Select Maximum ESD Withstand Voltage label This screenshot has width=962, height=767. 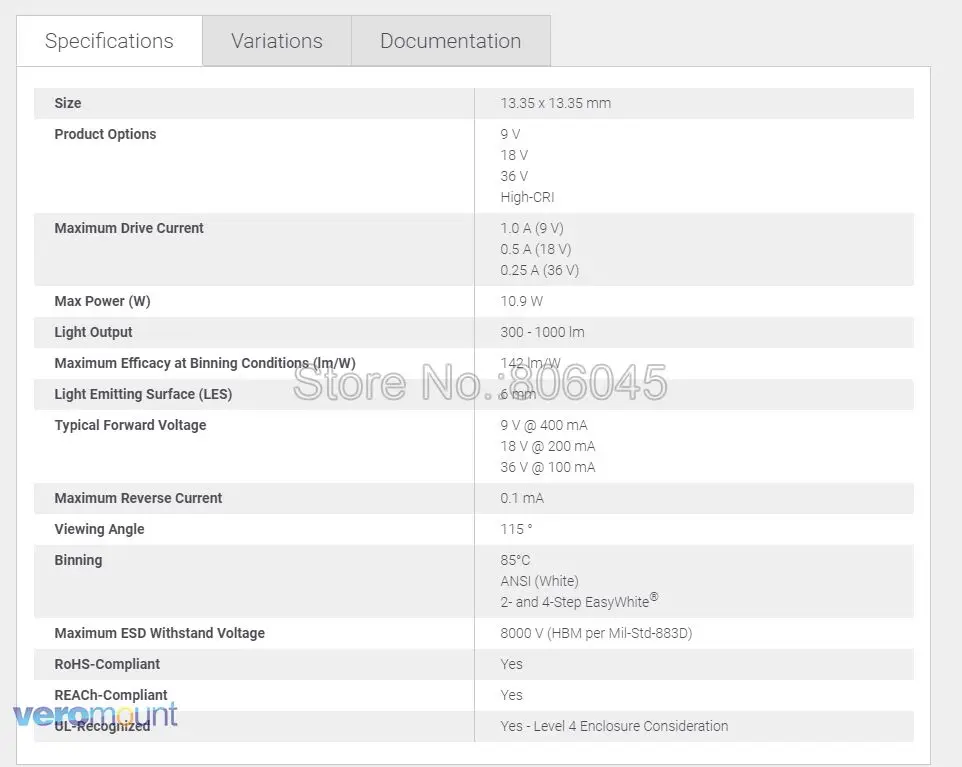coord(160,633)
